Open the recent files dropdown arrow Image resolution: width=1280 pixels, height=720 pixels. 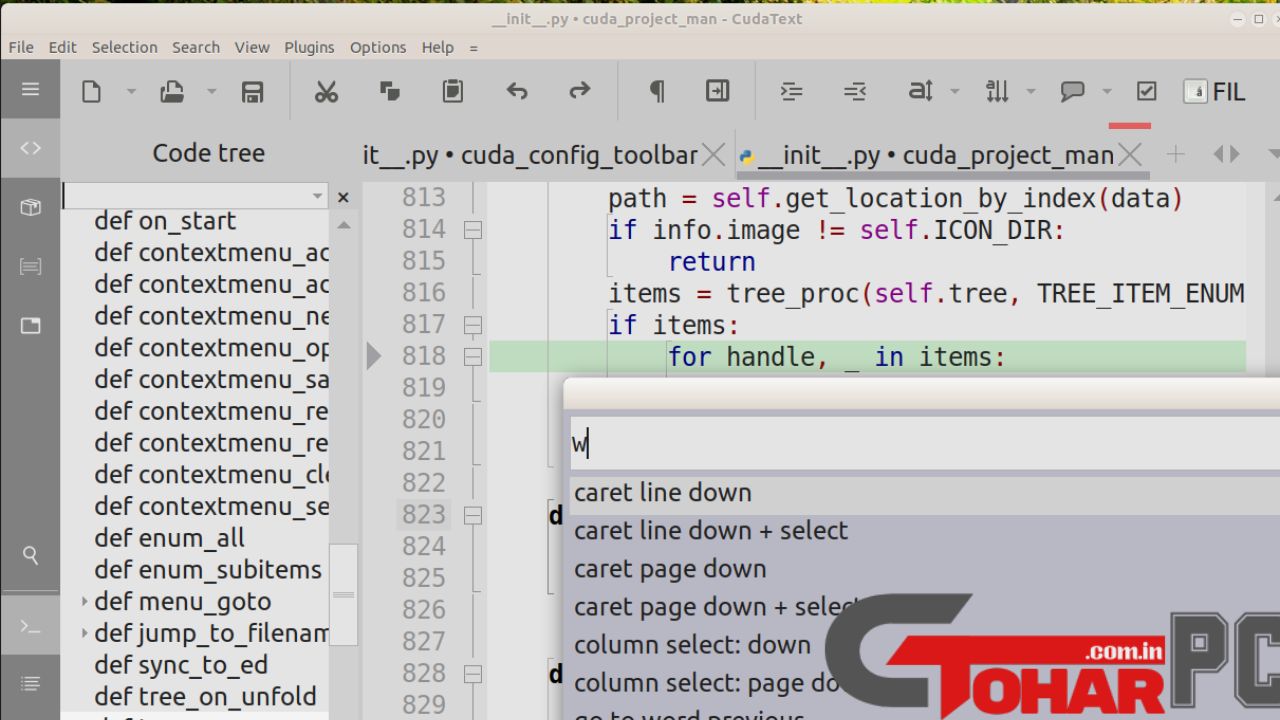point(212,92)
